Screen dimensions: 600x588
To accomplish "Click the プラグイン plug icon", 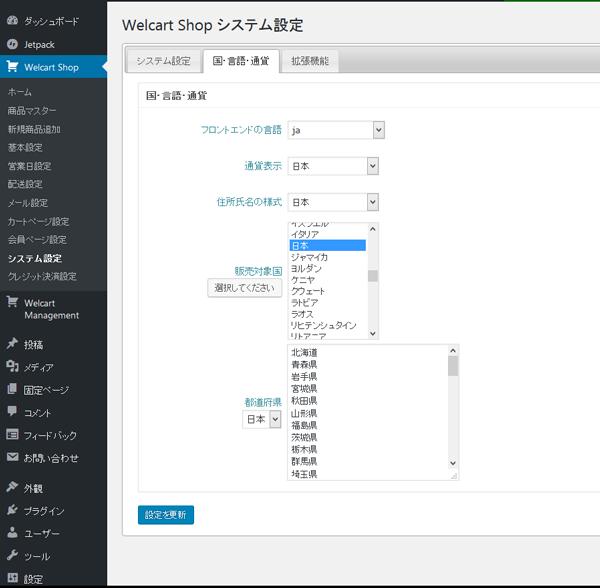I will (x=12, y=510).
